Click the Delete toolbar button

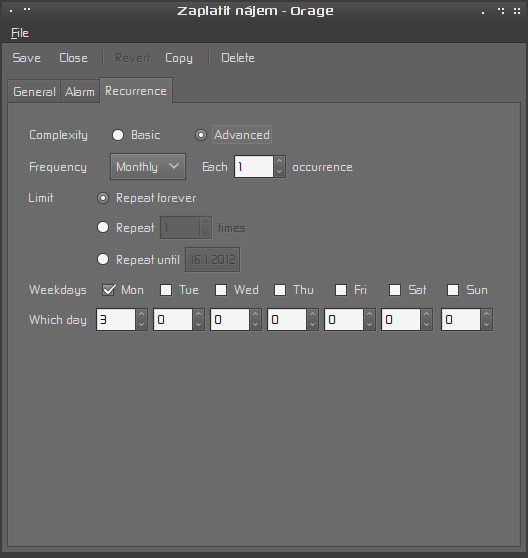[x=238, y=58]
